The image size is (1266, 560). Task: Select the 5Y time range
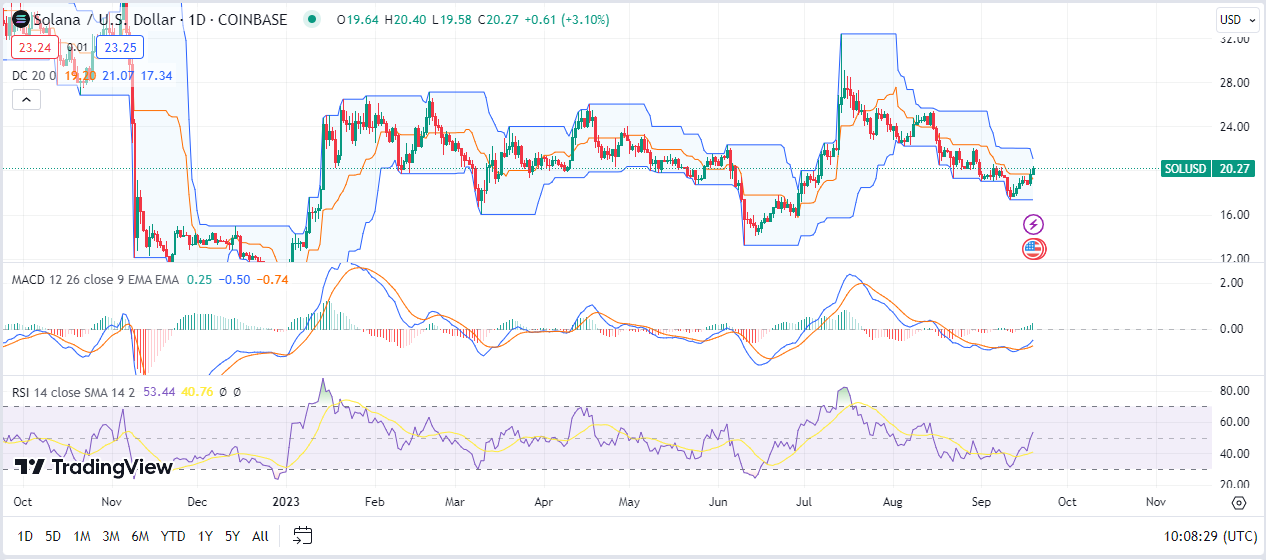(x=232, y=536)
